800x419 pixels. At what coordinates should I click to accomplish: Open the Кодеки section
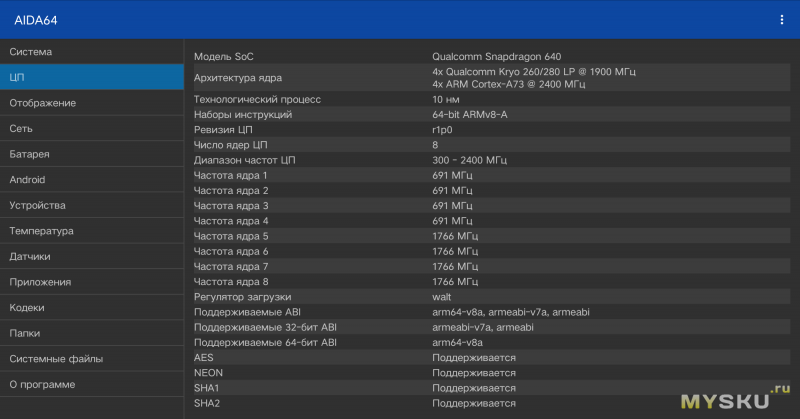[x=92, y=307]
